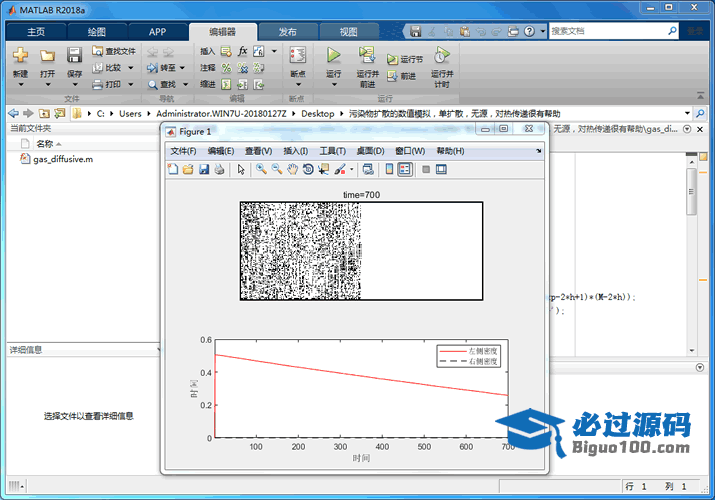The width and height of the screenshot is (715, 500).
Task: Expand the Details (详细信息) panel
Action: coord(159,350)
